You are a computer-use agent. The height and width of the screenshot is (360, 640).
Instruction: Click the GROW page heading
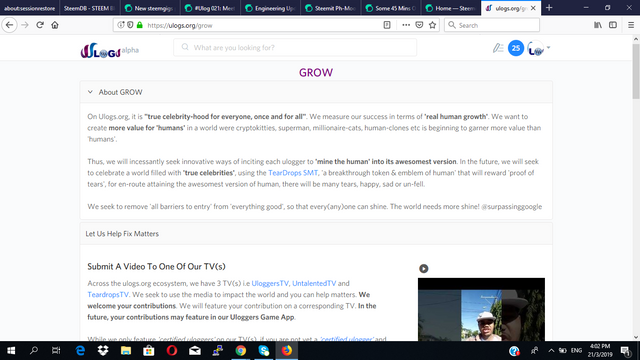pos(316,73)
